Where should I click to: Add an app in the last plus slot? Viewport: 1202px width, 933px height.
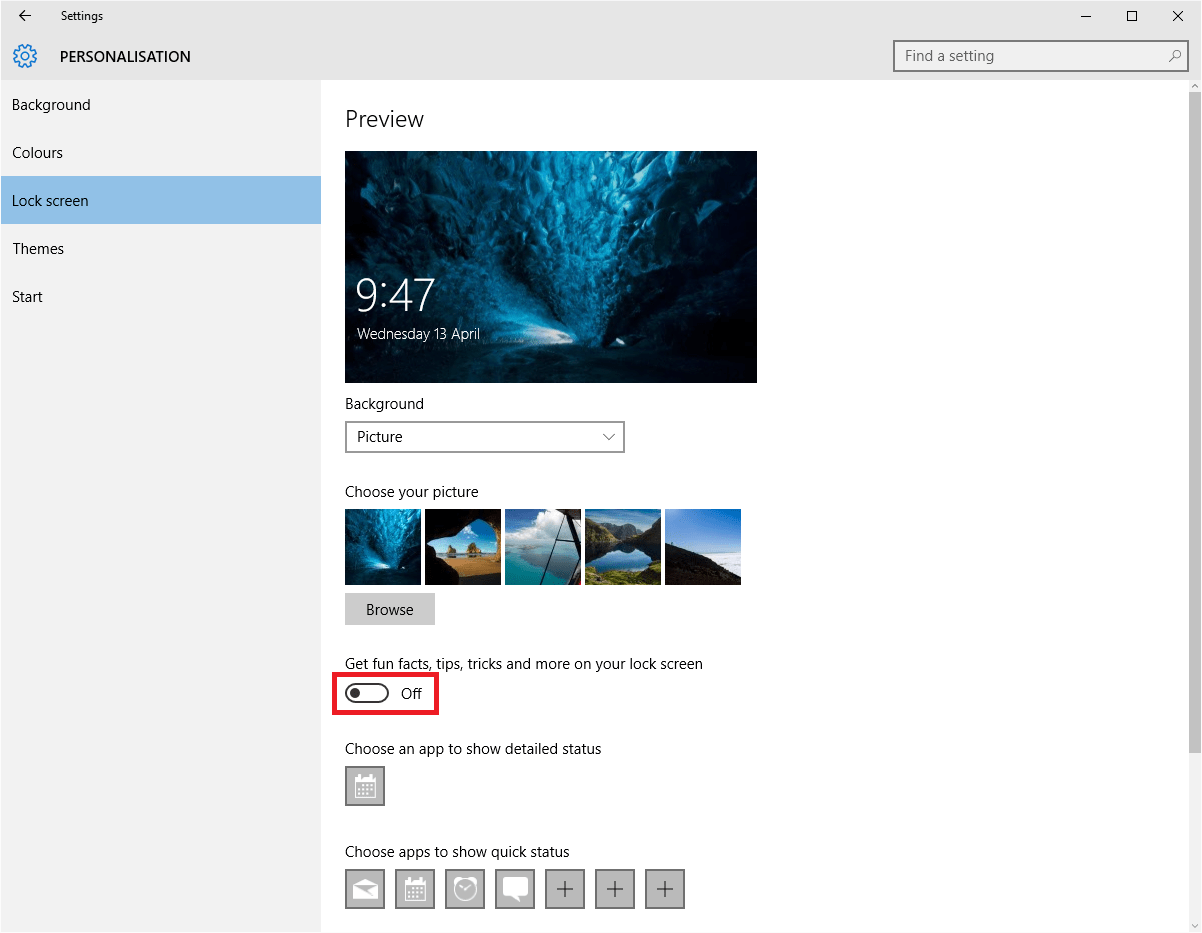665,888
